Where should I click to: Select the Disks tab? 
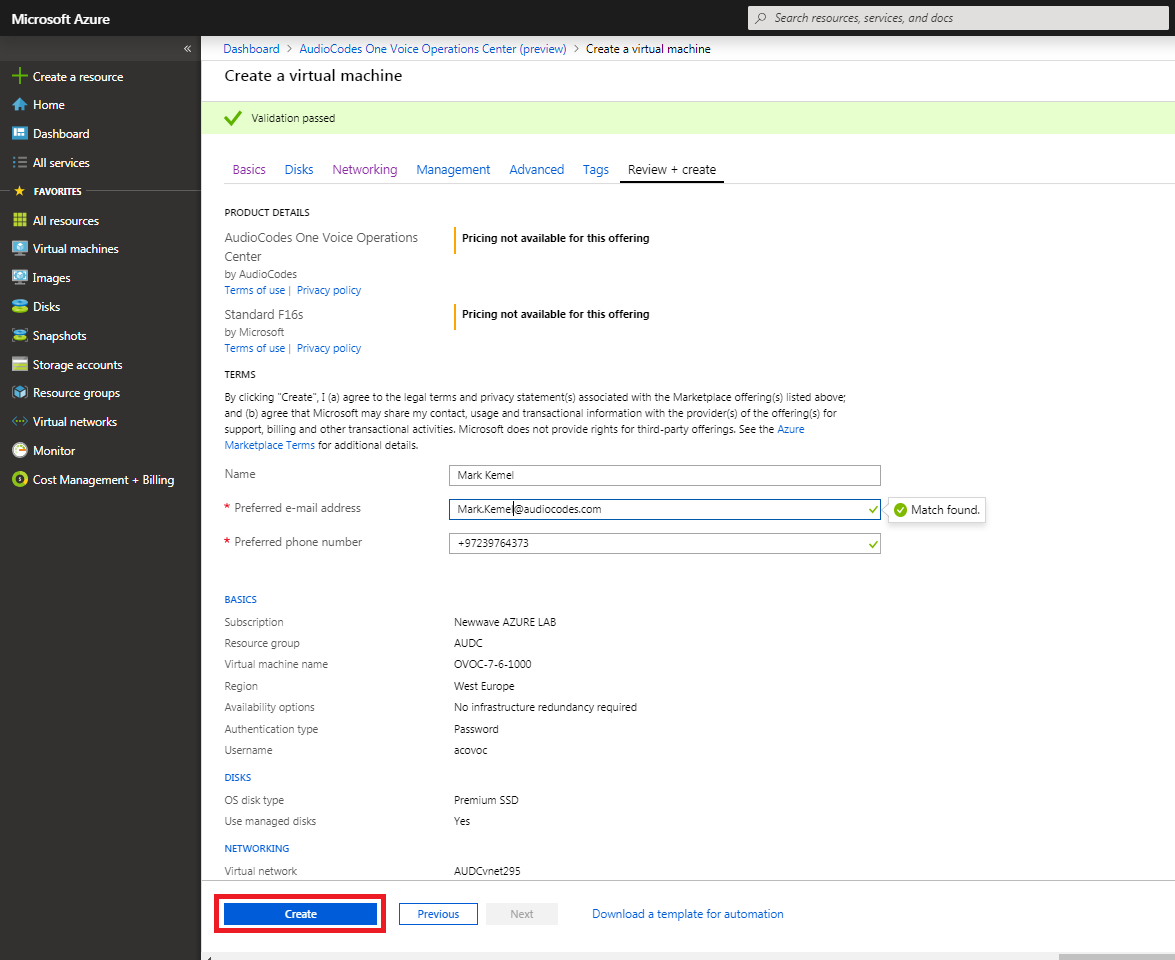(x=298, y=170)
